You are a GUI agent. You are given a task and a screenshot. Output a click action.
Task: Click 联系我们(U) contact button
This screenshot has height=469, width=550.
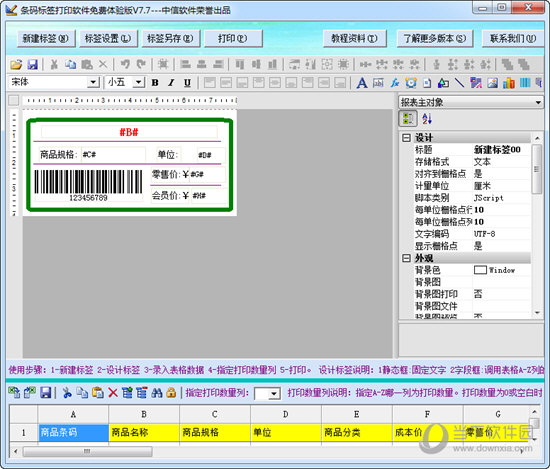click(x=513, y=38)
